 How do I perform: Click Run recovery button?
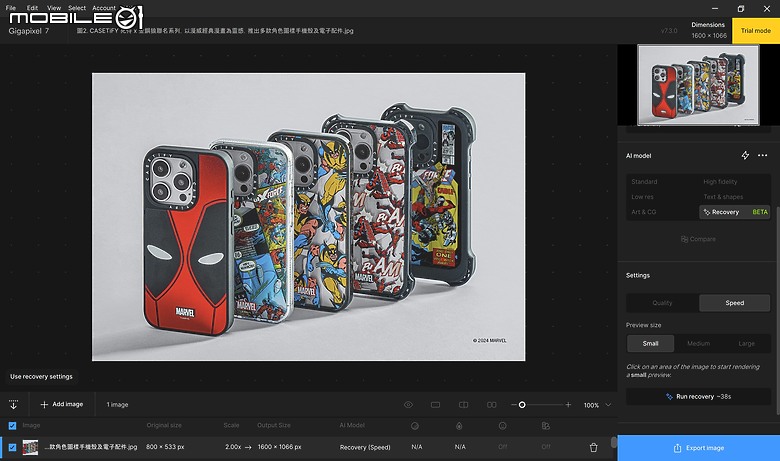coord(698,396)
